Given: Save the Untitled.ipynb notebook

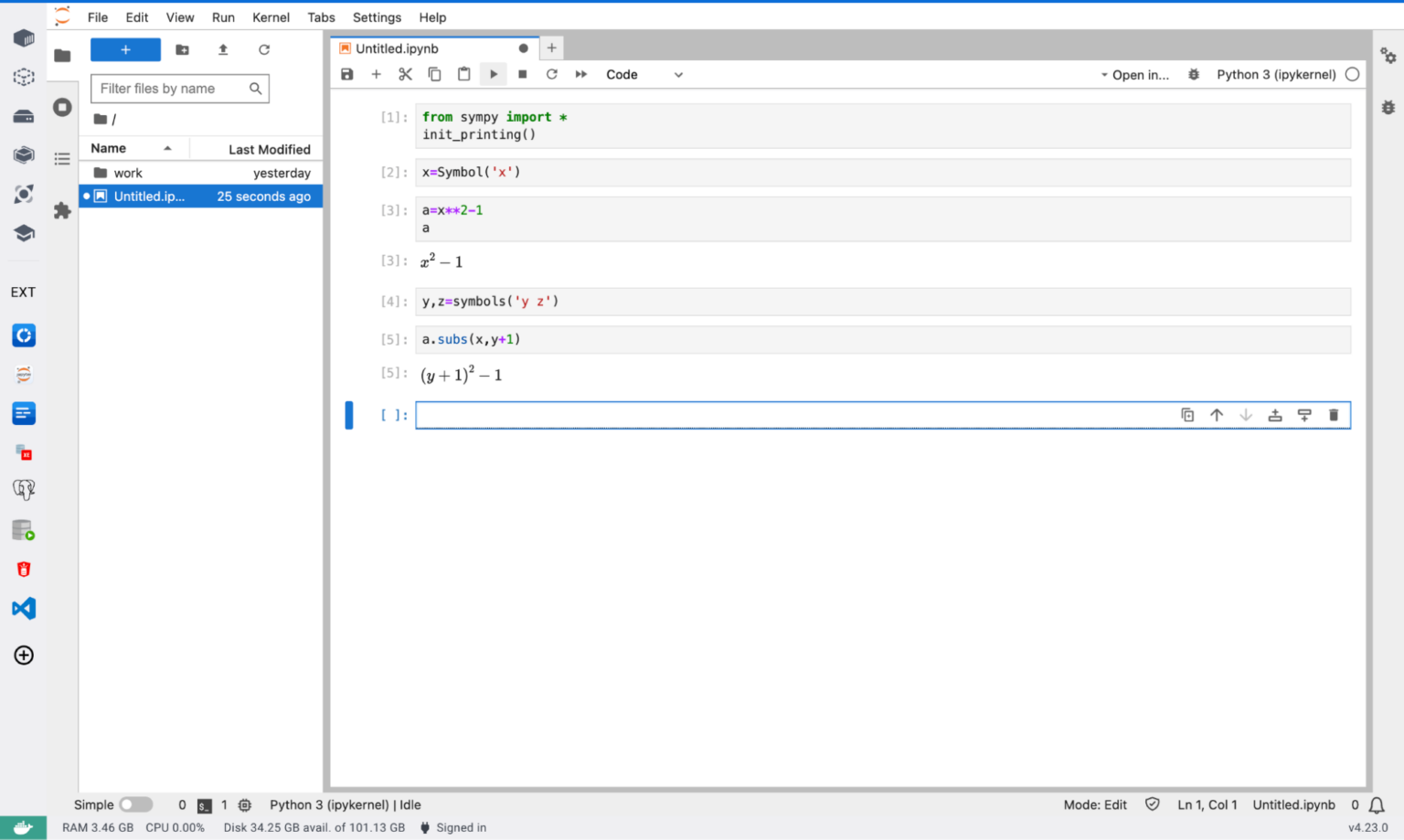Looking at the screenshot, I should click(346, 74).
